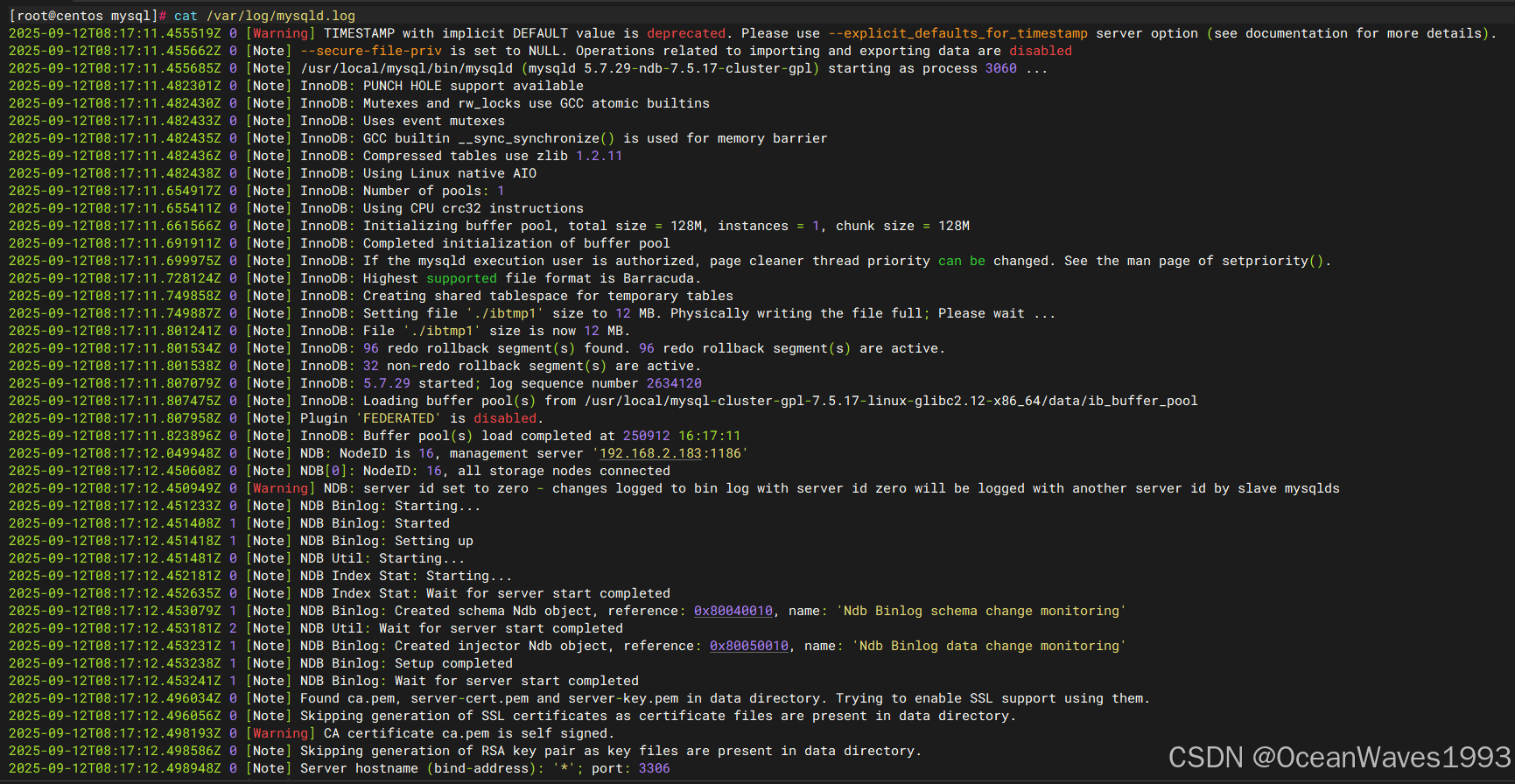Click 'Ndb Binlog schema change monitoring' string

982,611
